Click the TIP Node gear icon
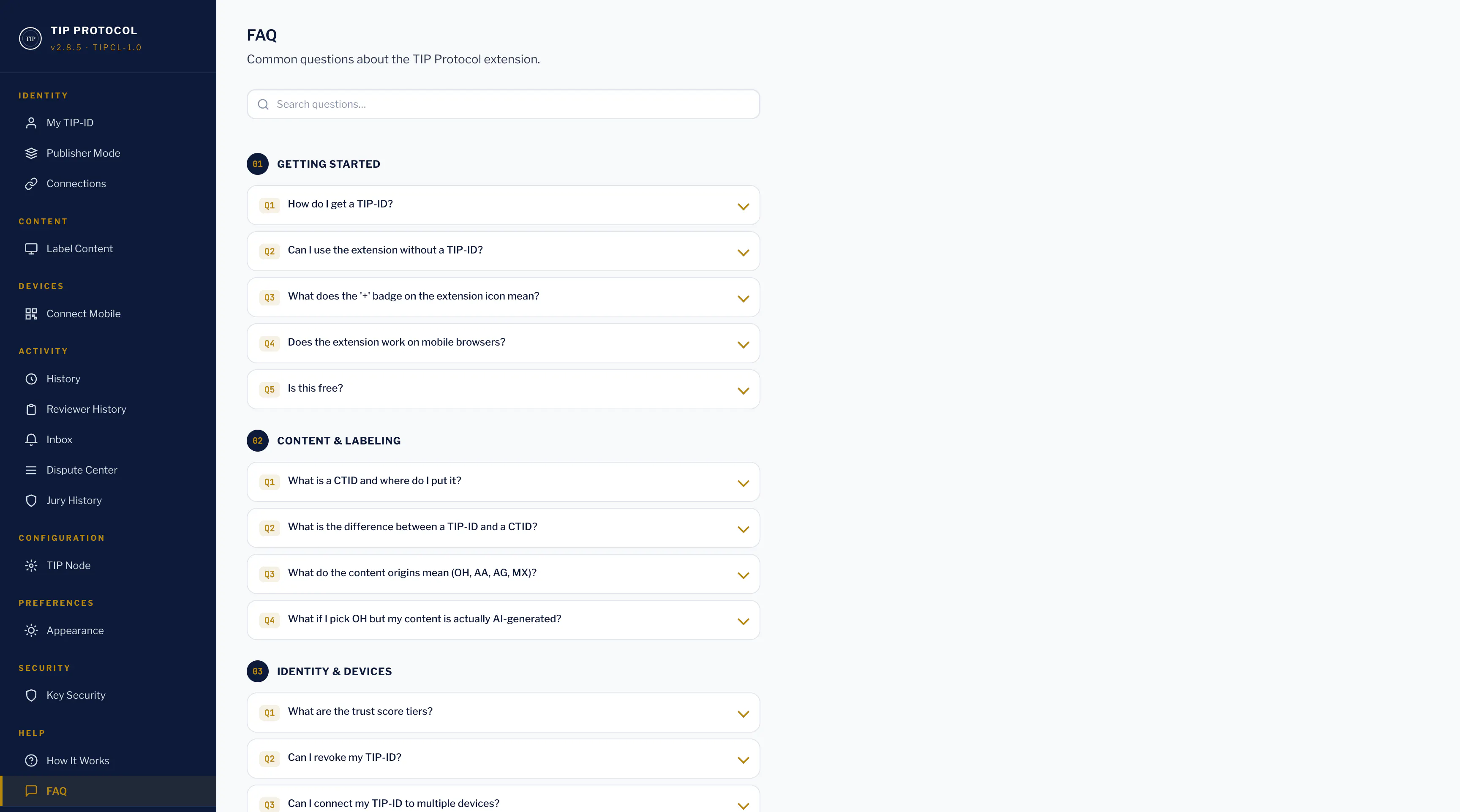1460x812 pixels. click(x=31, y=566)
